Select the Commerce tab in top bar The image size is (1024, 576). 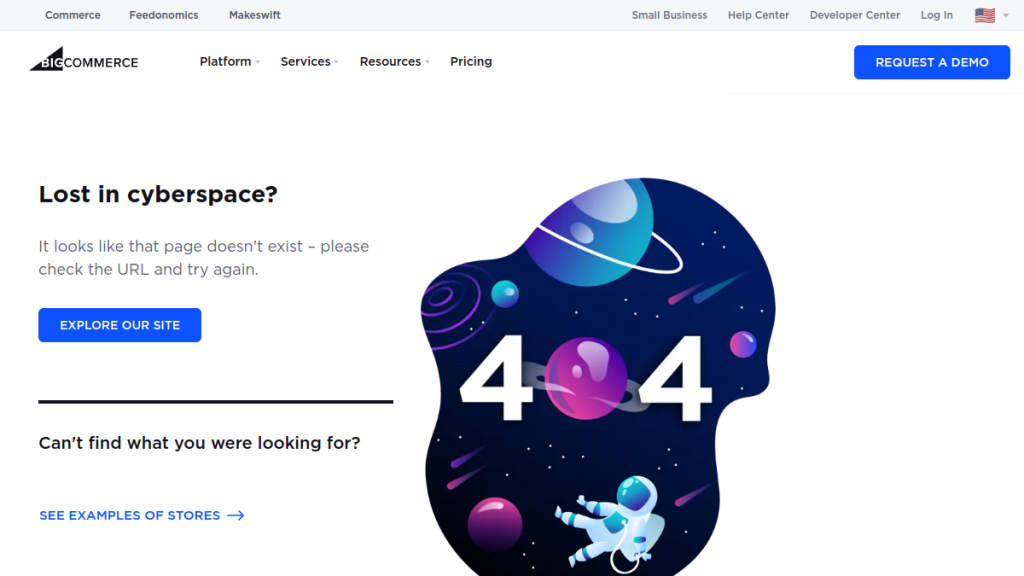pyautogui.click(x=73, y=15)
